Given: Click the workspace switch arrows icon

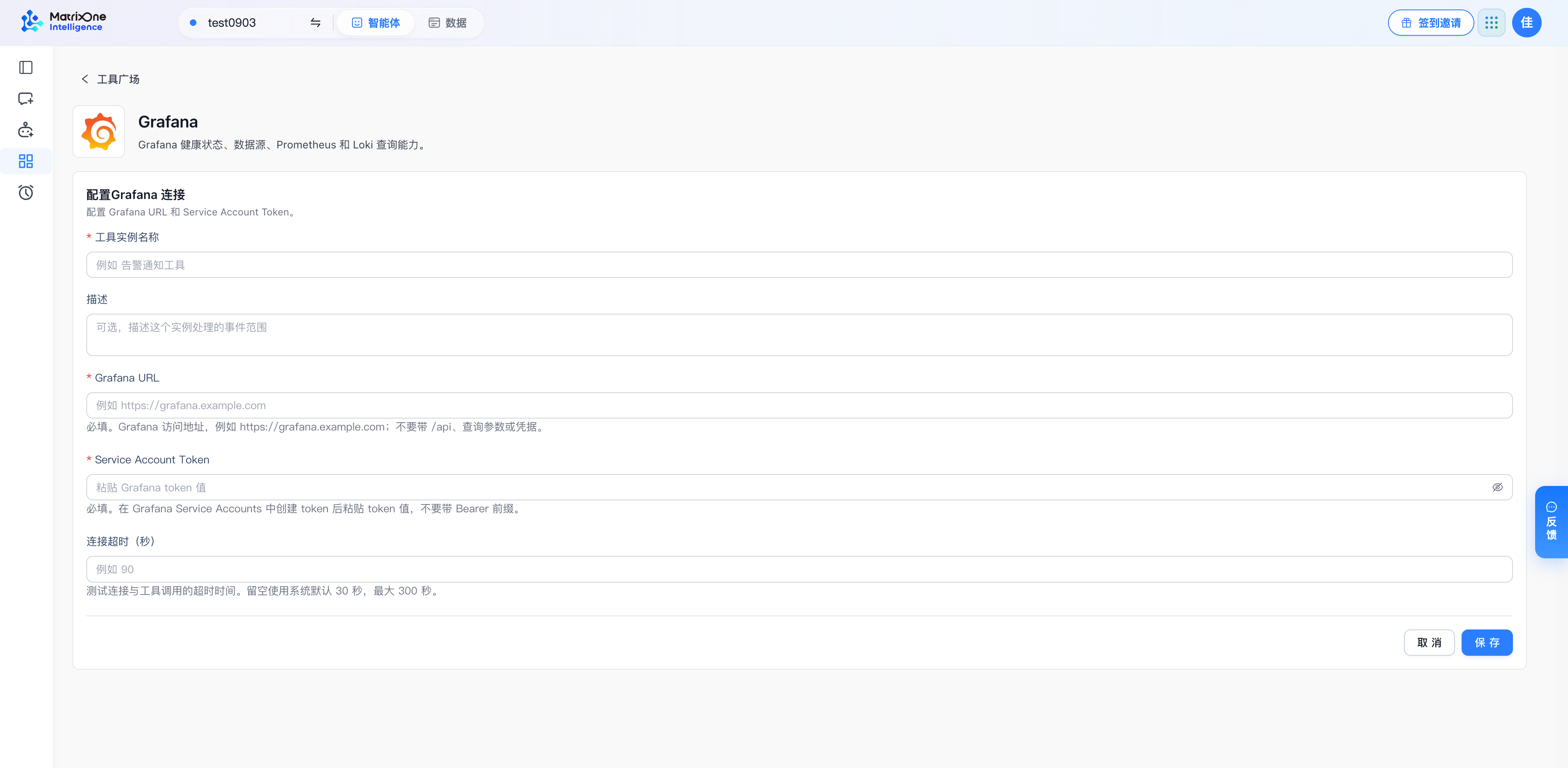Looking at the screenshot, I should click(x=315, y=23).
